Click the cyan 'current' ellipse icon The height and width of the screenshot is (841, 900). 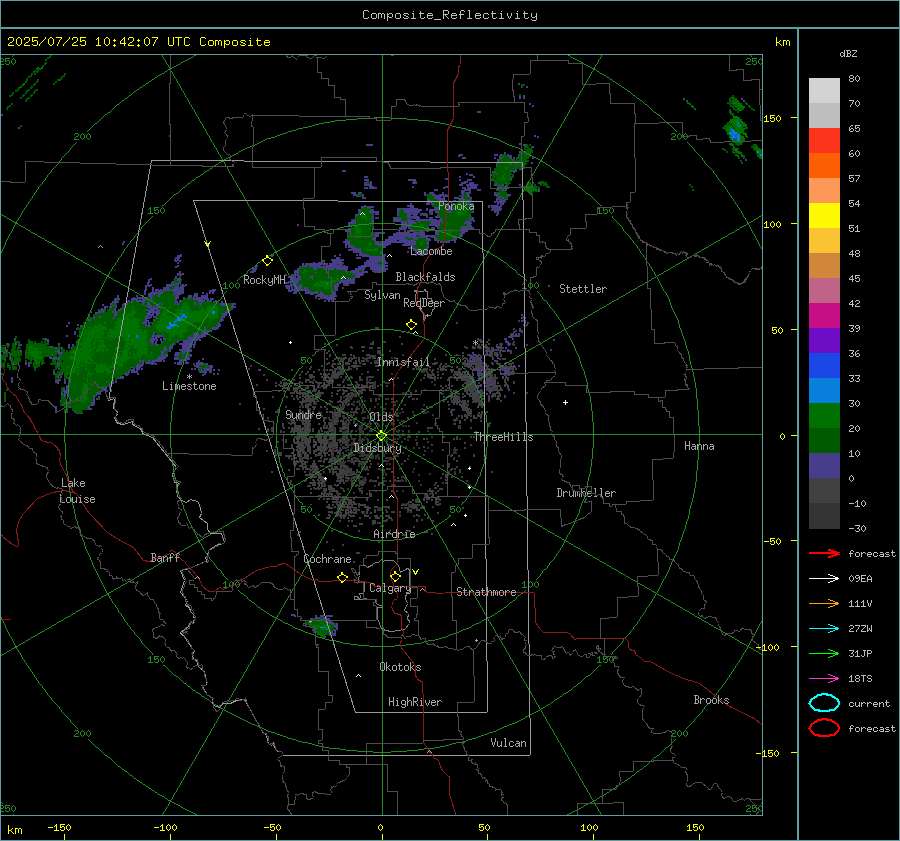(x=824, y=703)
